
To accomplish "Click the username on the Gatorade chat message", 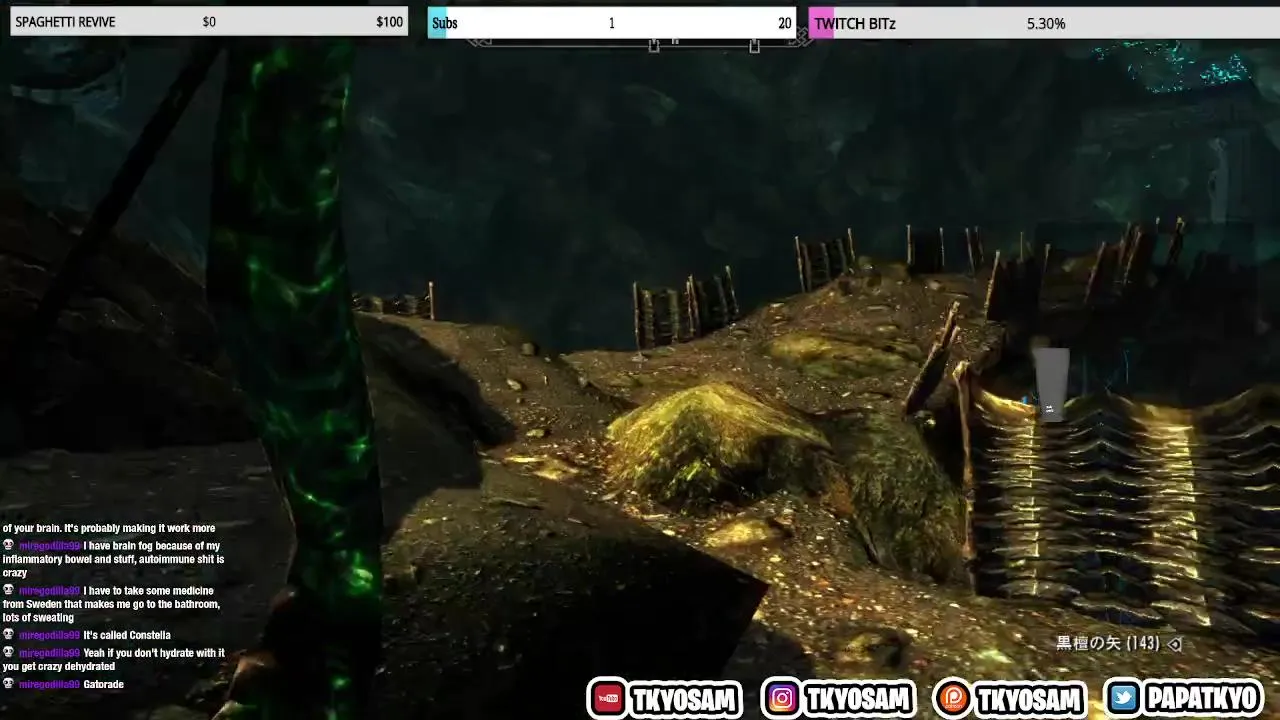I will pyautogui.click(x=49, y=685).
